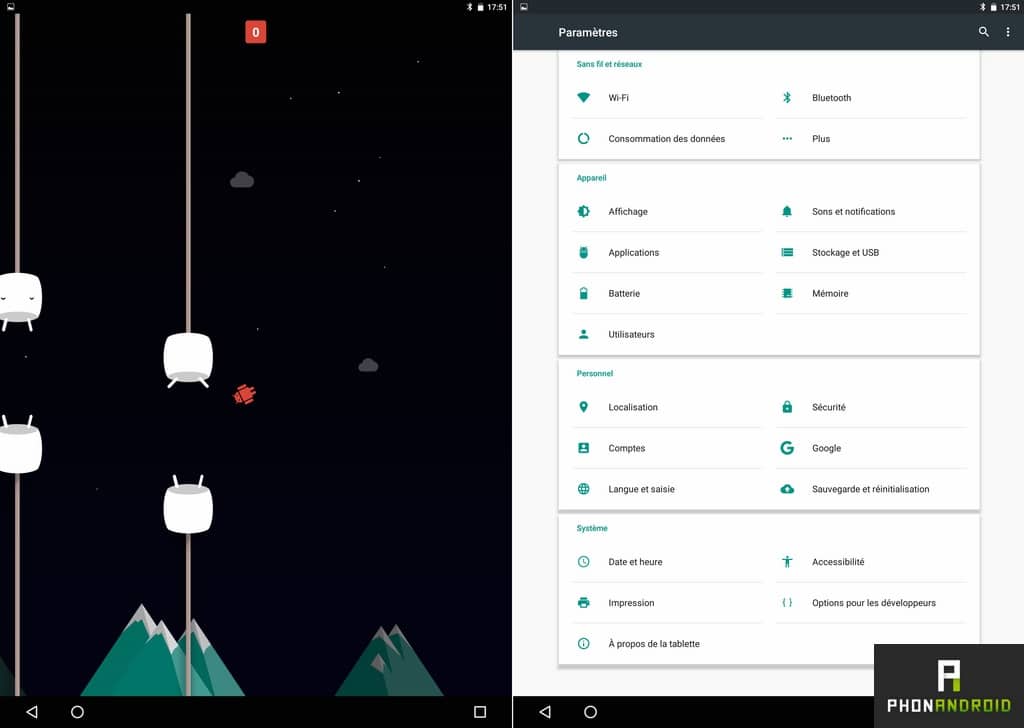Open Options pour les développeurs
This screenshot has width=1024, height=728.
(871, 603)
